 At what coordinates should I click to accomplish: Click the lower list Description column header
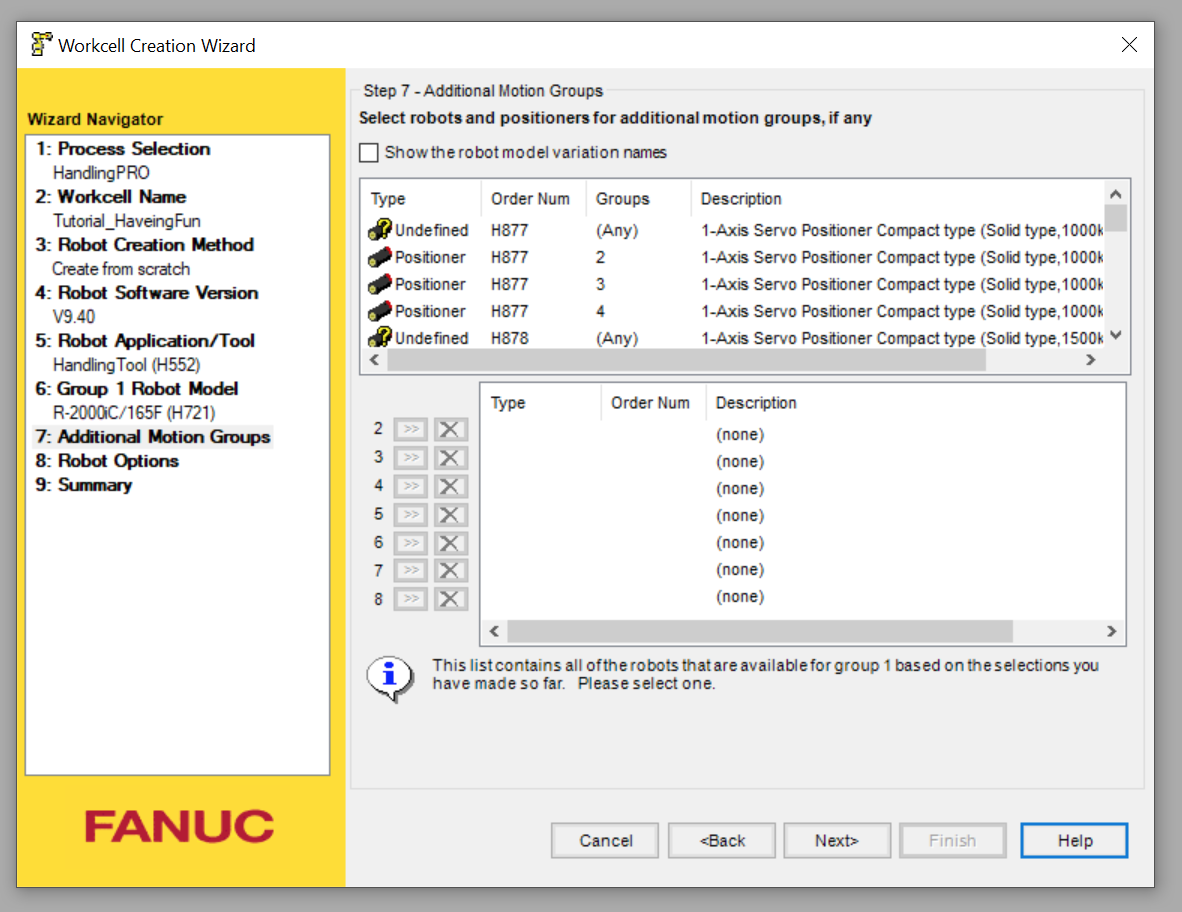pos(915,403)
